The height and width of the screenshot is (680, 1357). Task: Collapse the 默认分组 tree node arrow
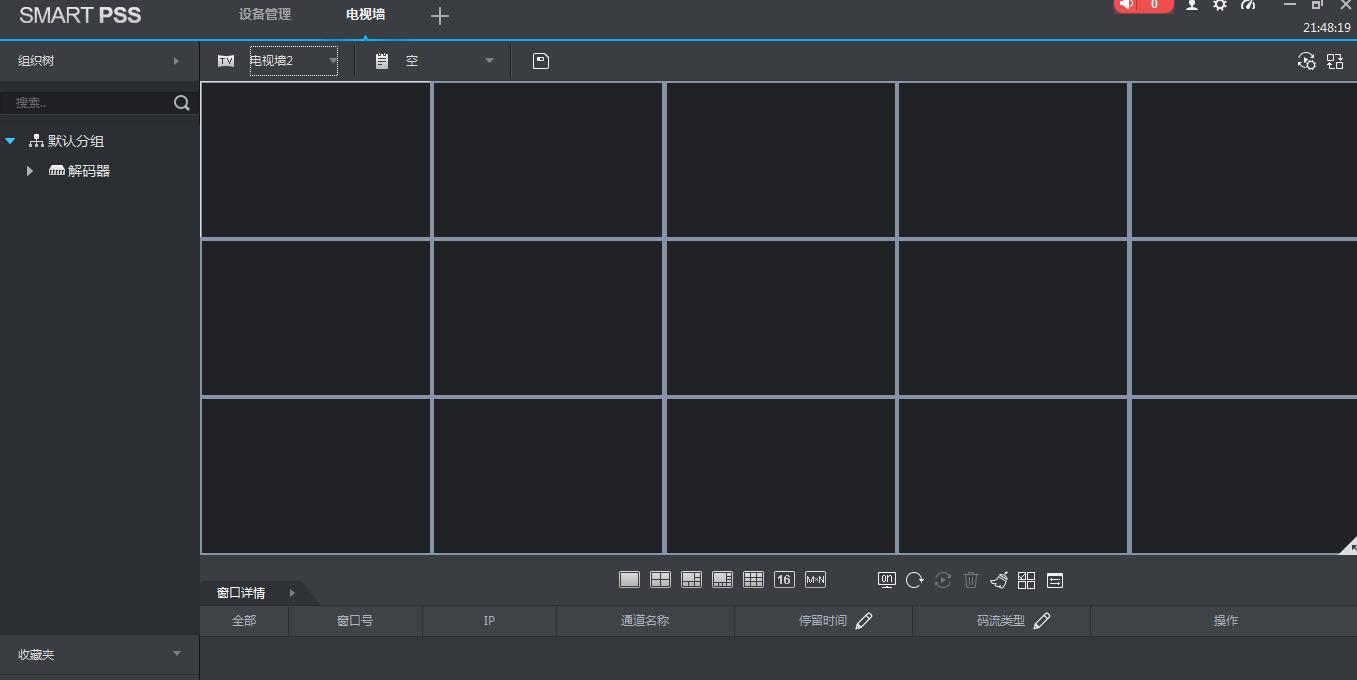click(x=10, y=141)
